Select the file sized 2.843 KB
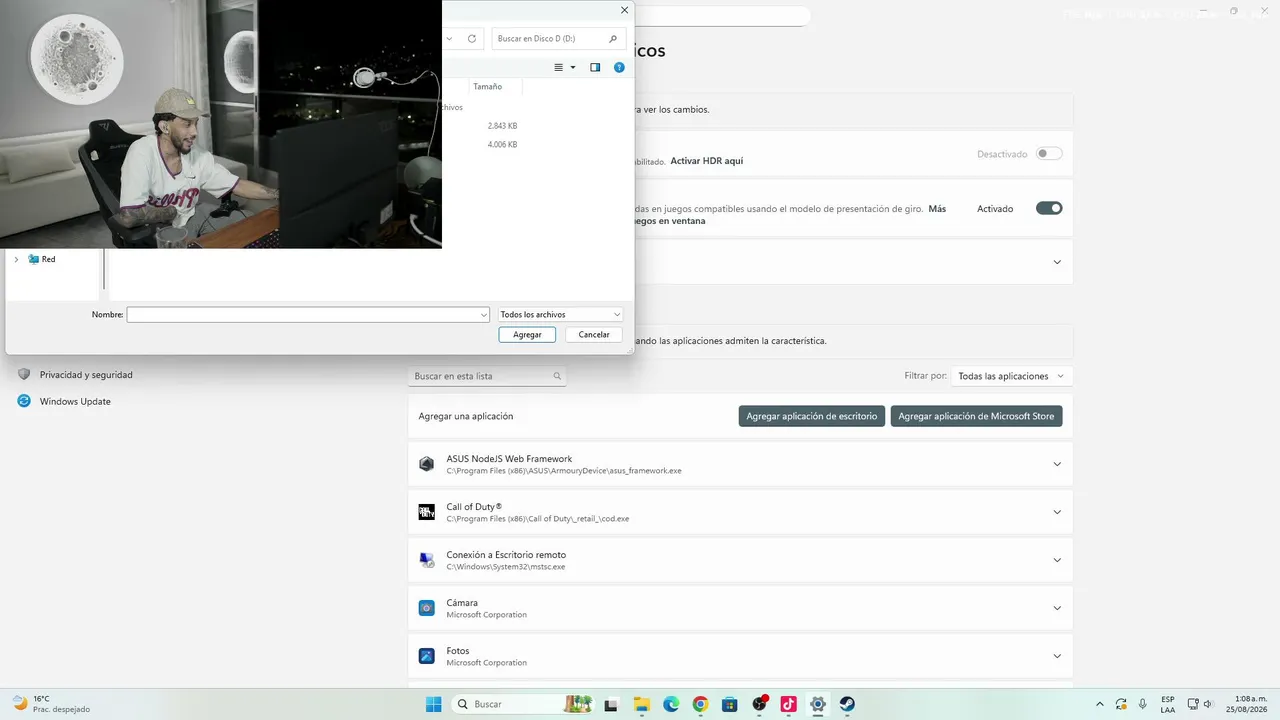 502,126
